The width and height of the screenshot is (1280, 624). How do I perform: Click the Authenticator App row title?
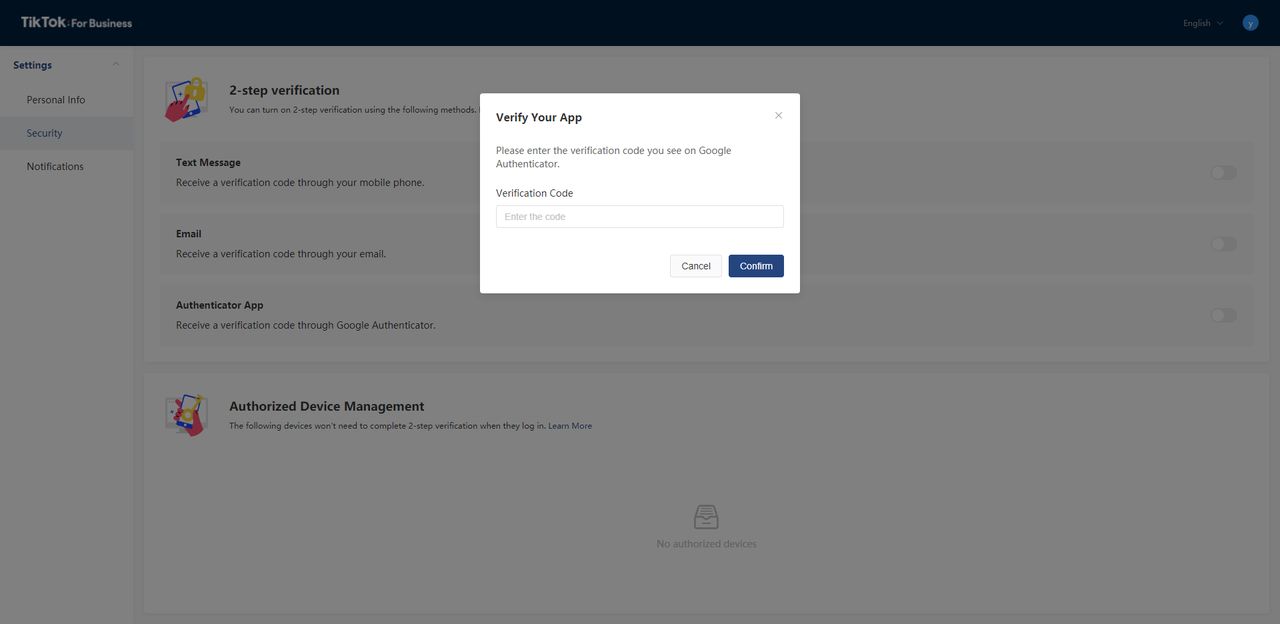point(220,305)
